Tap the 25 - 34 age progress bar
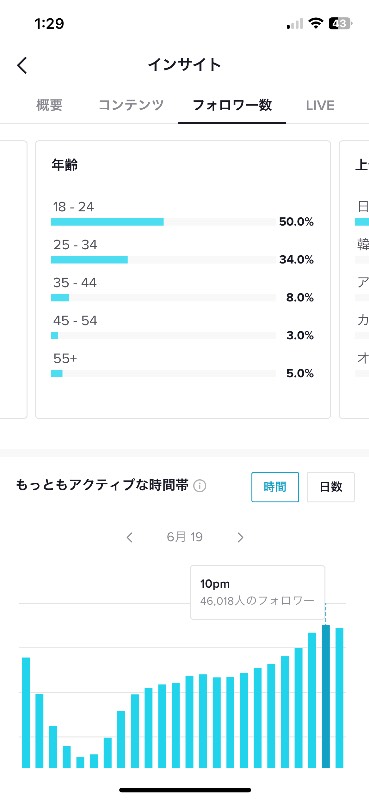Screen dimensions: 369x800 point(163,260)
